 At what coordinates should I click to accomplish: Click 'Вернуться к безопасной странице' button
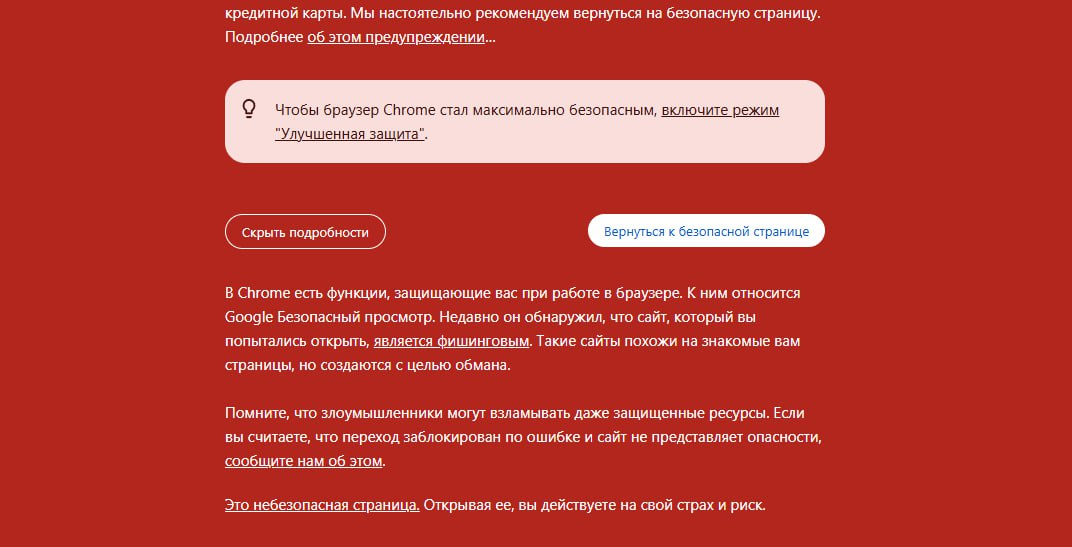(x=706, y=231)
